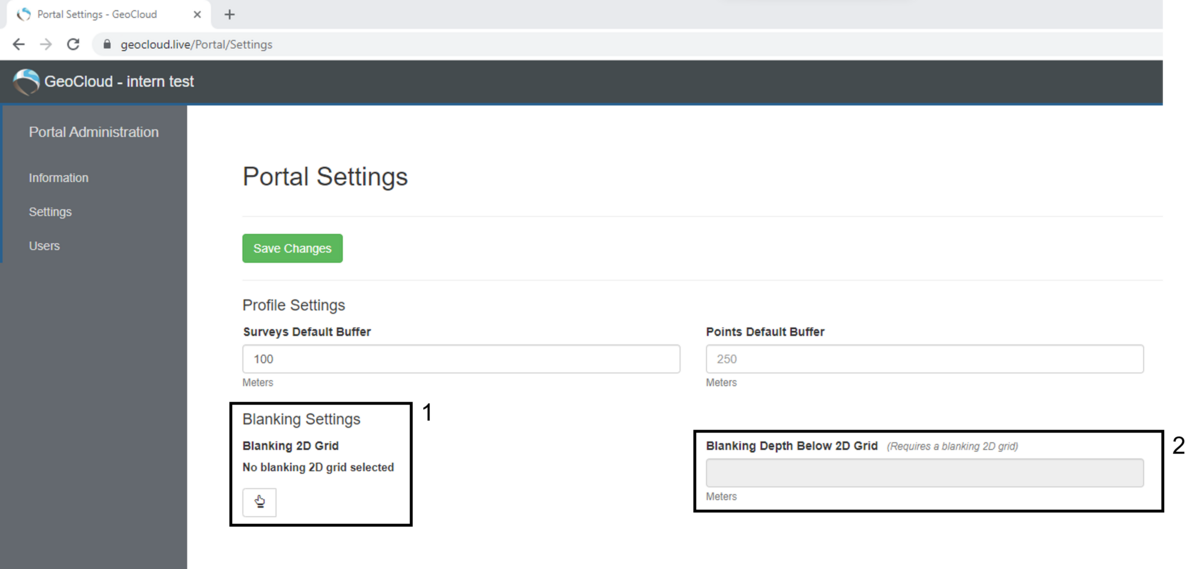The image size is (1200, 569).
Task: Click the tab favicon for GeoCloud
Action: (24, 14)
